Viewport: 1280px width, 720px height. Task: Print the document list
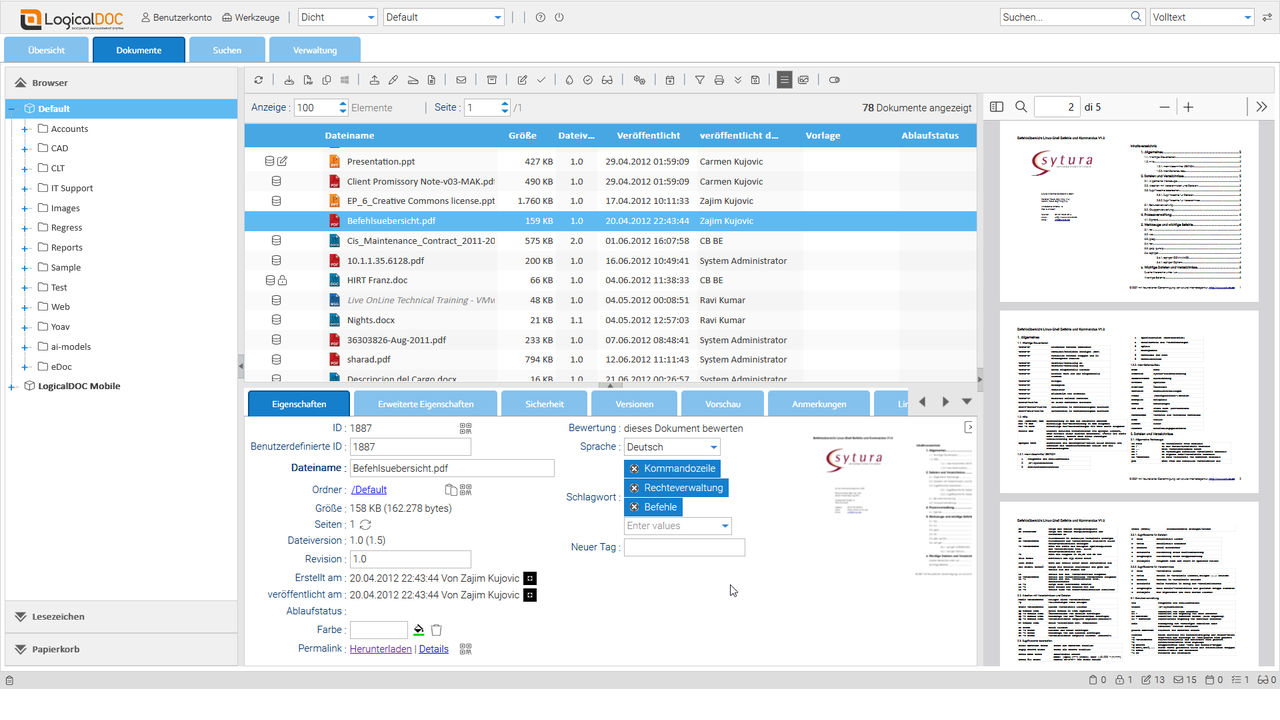(x=721, y=79)
